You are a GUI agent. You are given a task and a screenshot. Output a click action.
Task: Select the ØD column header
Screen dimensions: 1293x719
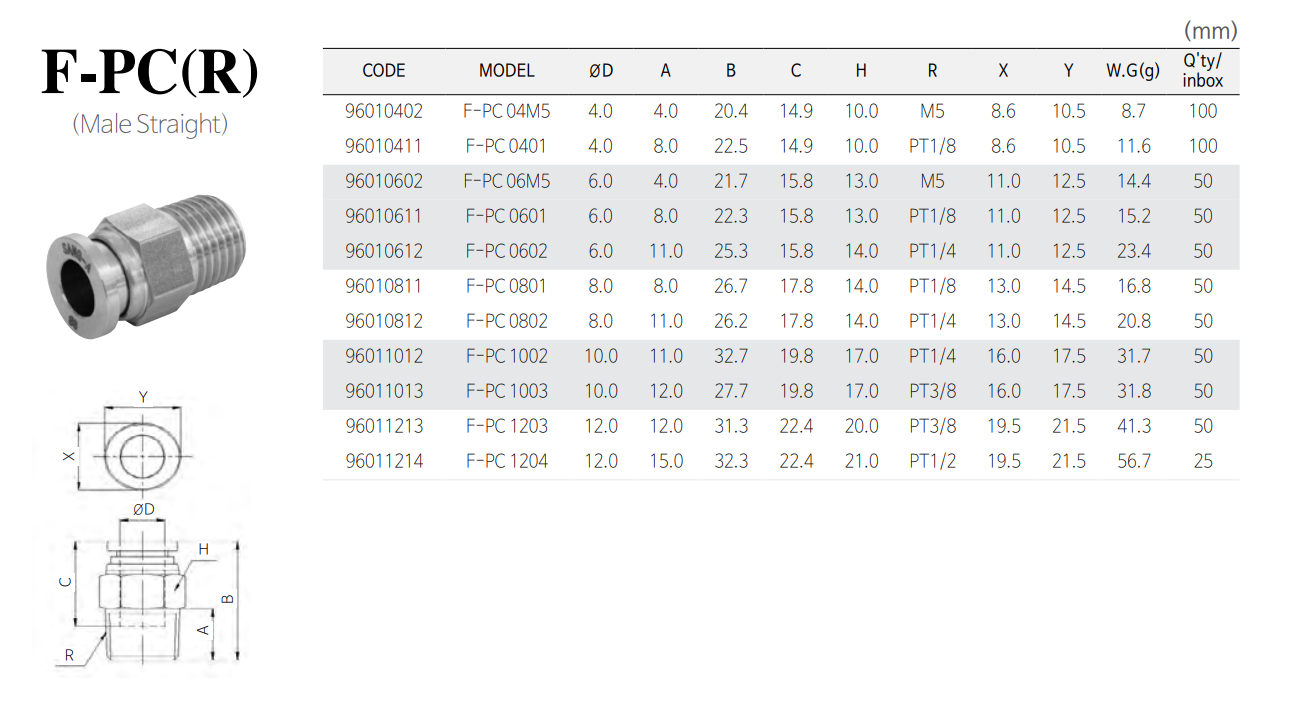tap(600, 71)
